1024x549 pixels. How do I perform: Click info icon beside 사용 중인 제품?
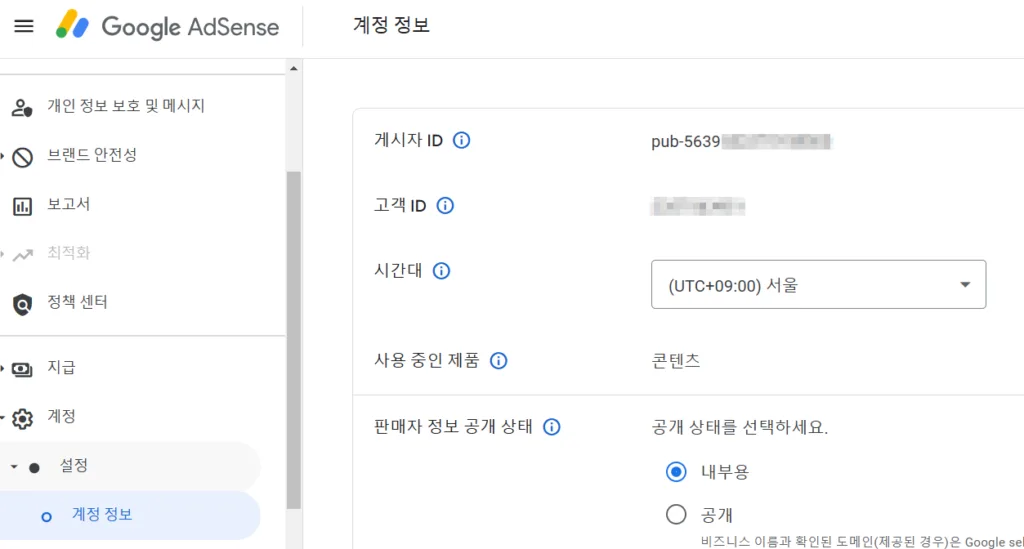[x=498, y=360]
